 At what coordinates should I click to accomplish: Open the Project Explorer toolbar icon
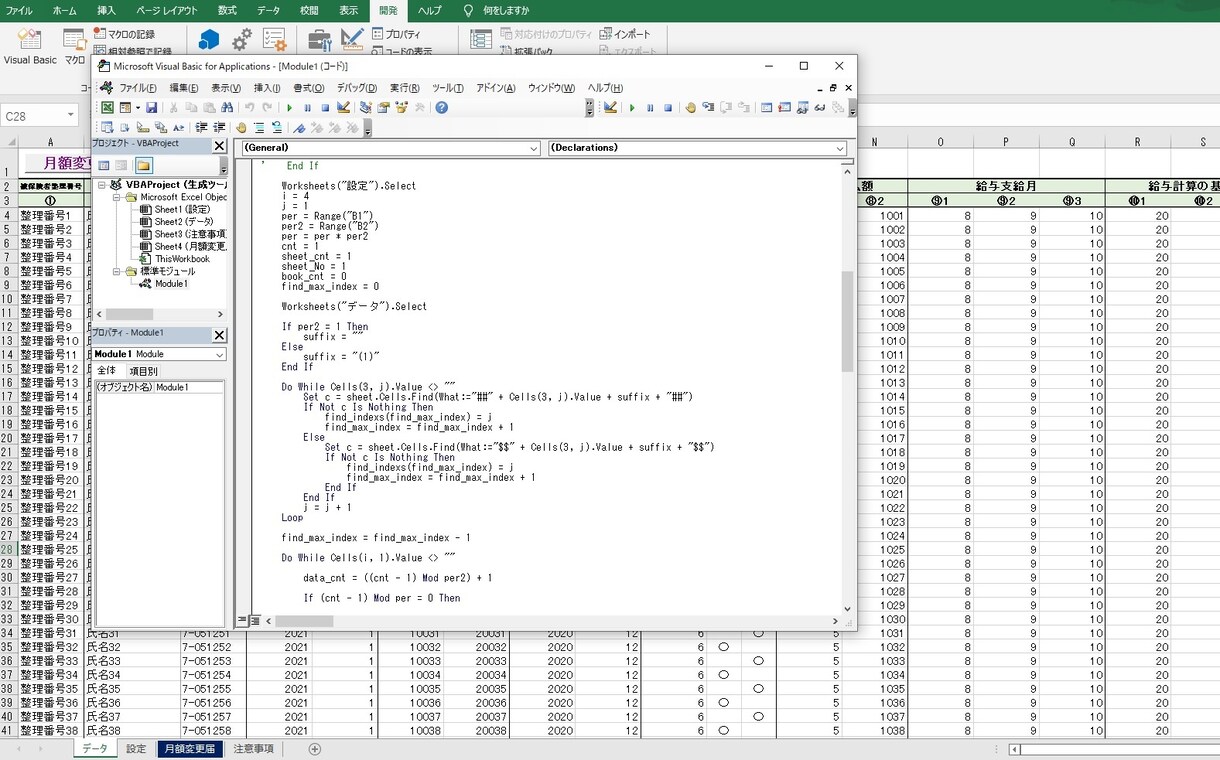365,108
